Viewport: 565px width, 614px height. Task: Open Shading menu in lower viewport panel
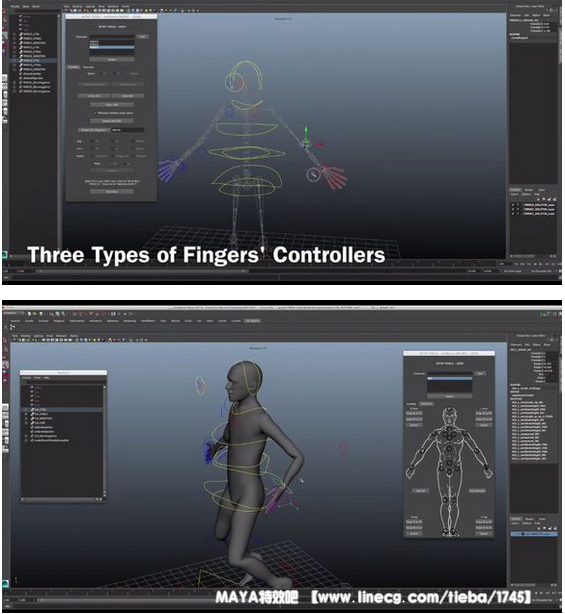tap(25, 336)
